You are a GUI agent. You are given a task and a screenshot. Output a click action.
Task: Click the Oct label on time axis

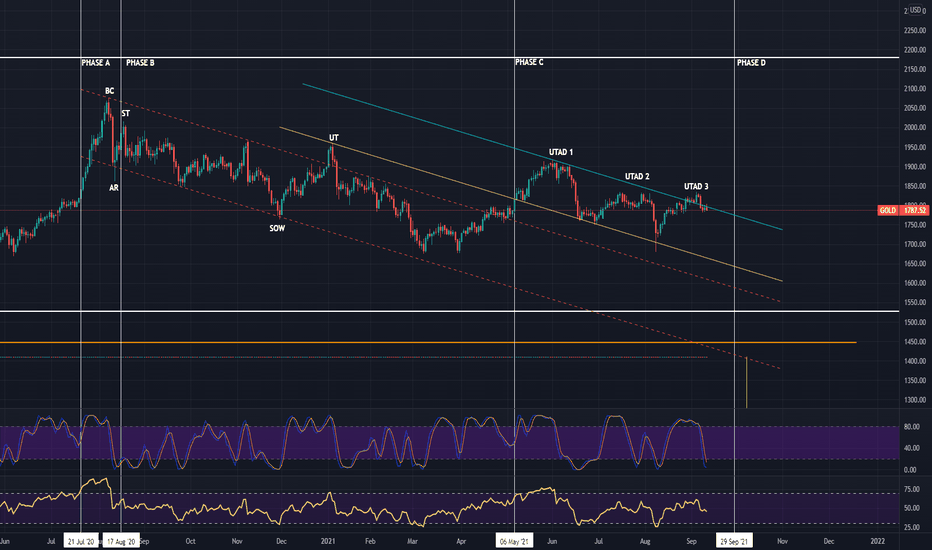pyautogui.click(x=190, y=541)
